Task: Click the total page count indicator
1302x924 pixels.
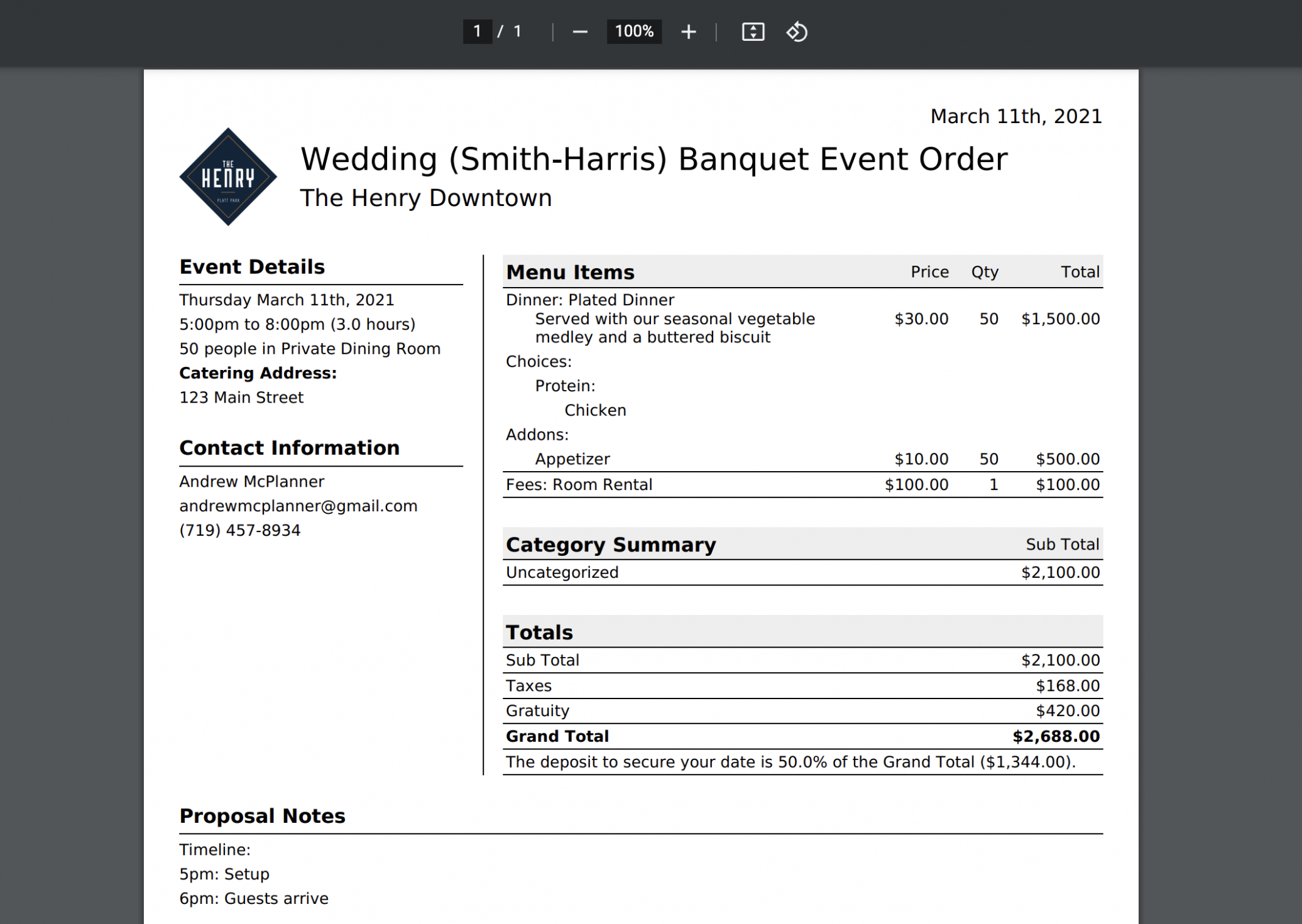Action: 517,31
